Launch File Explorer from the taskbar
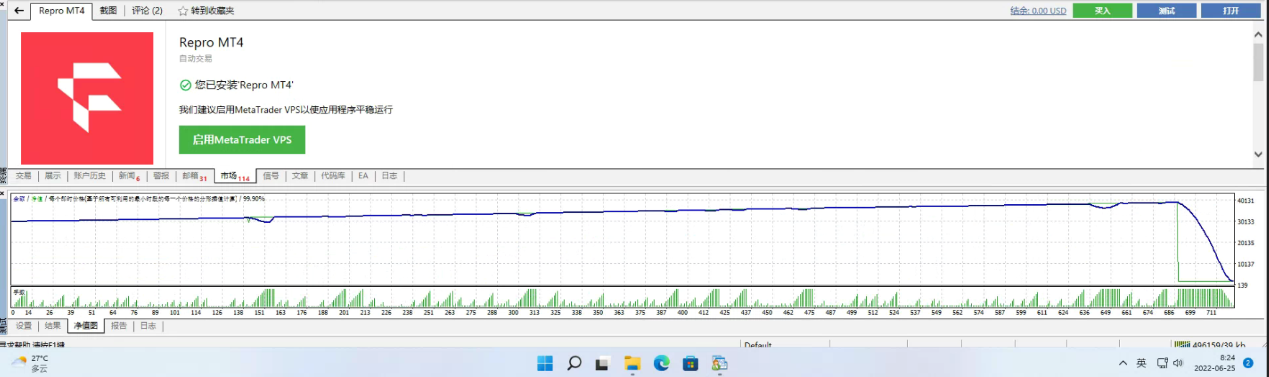This screenshot has height=377, width=1269. pyautogui.click(x=632, y=363)
